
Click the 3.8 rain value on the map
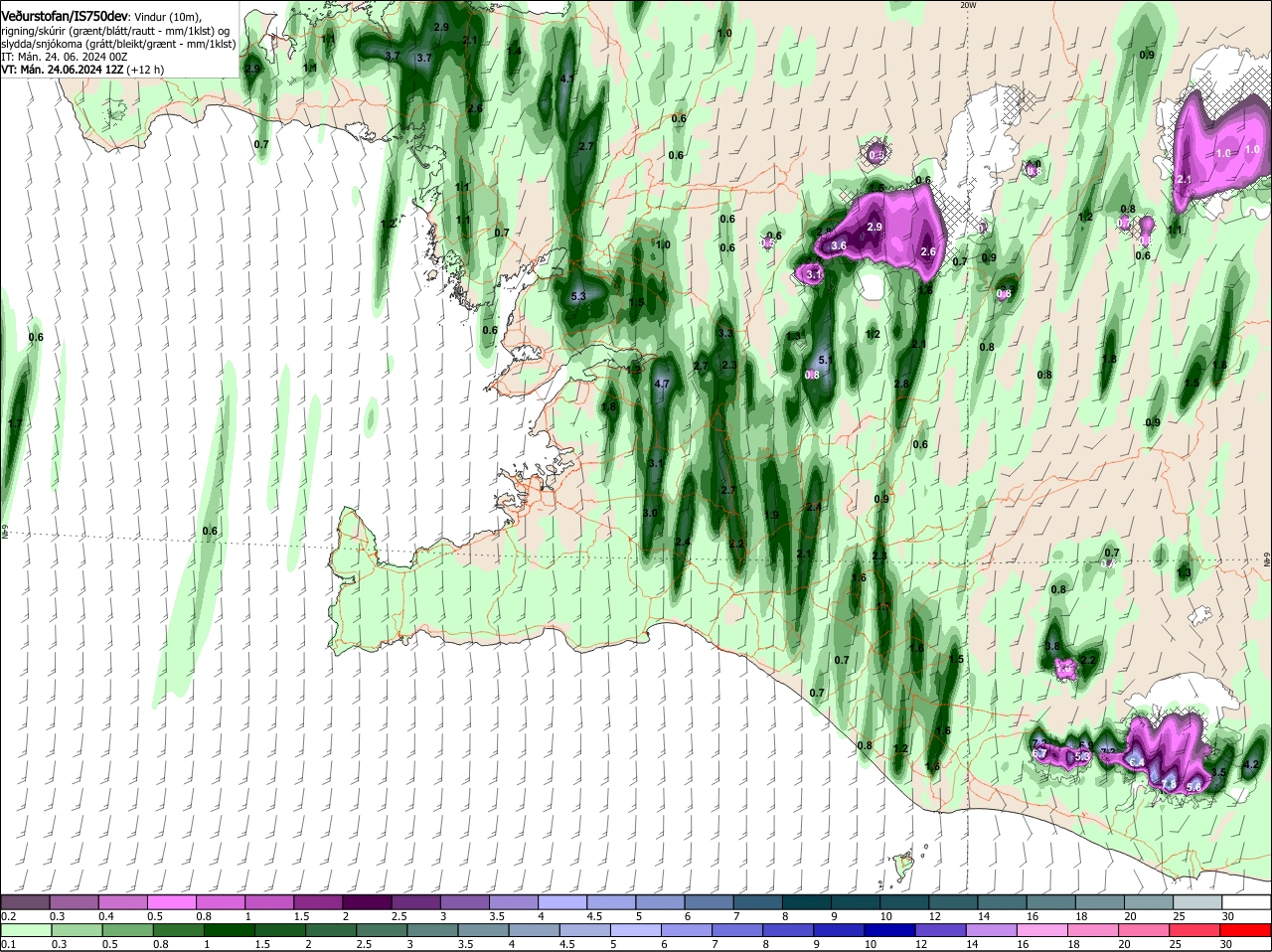(1053, 646)
